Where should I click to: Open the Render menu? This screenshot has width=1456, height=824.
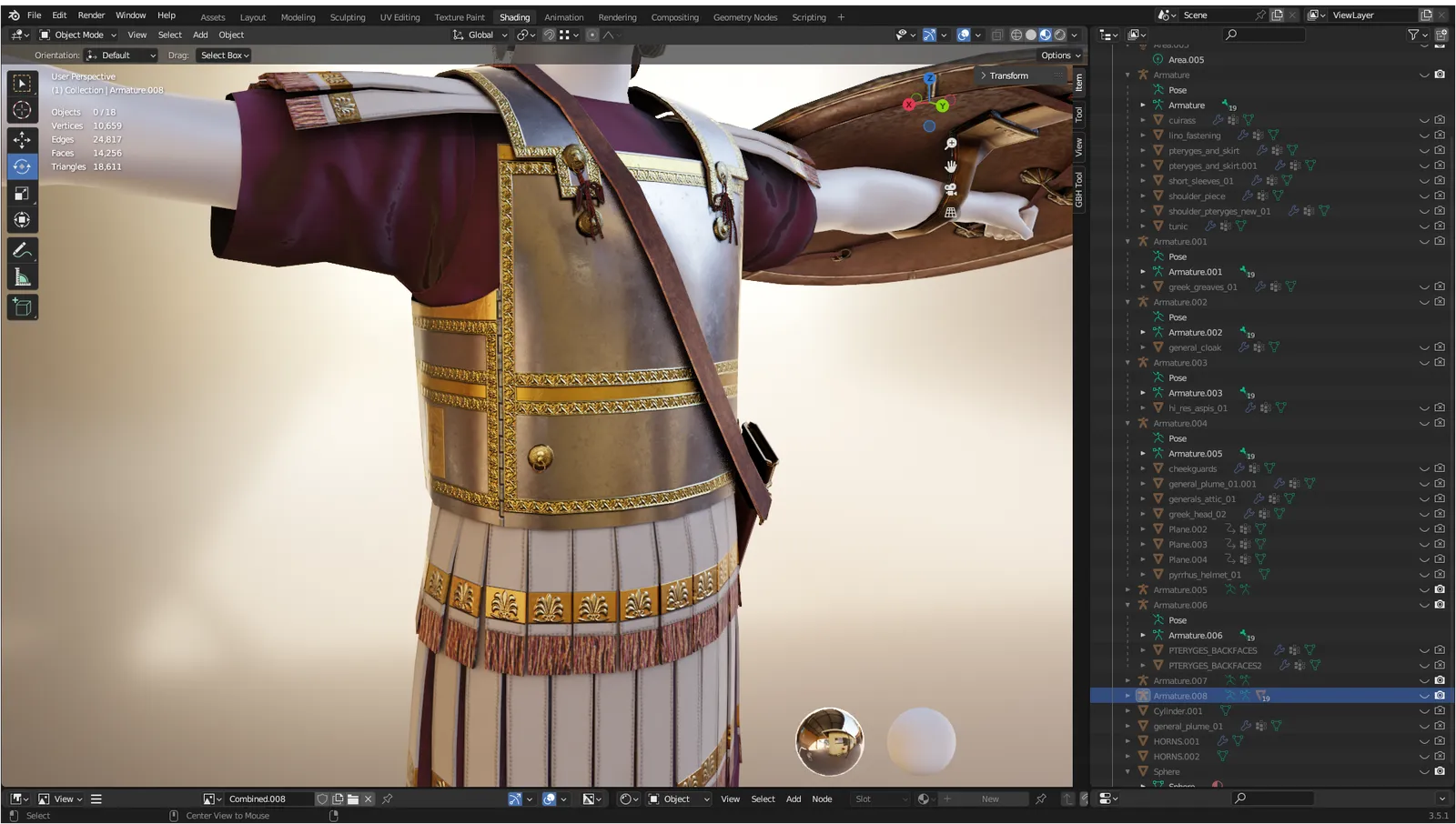91,15
